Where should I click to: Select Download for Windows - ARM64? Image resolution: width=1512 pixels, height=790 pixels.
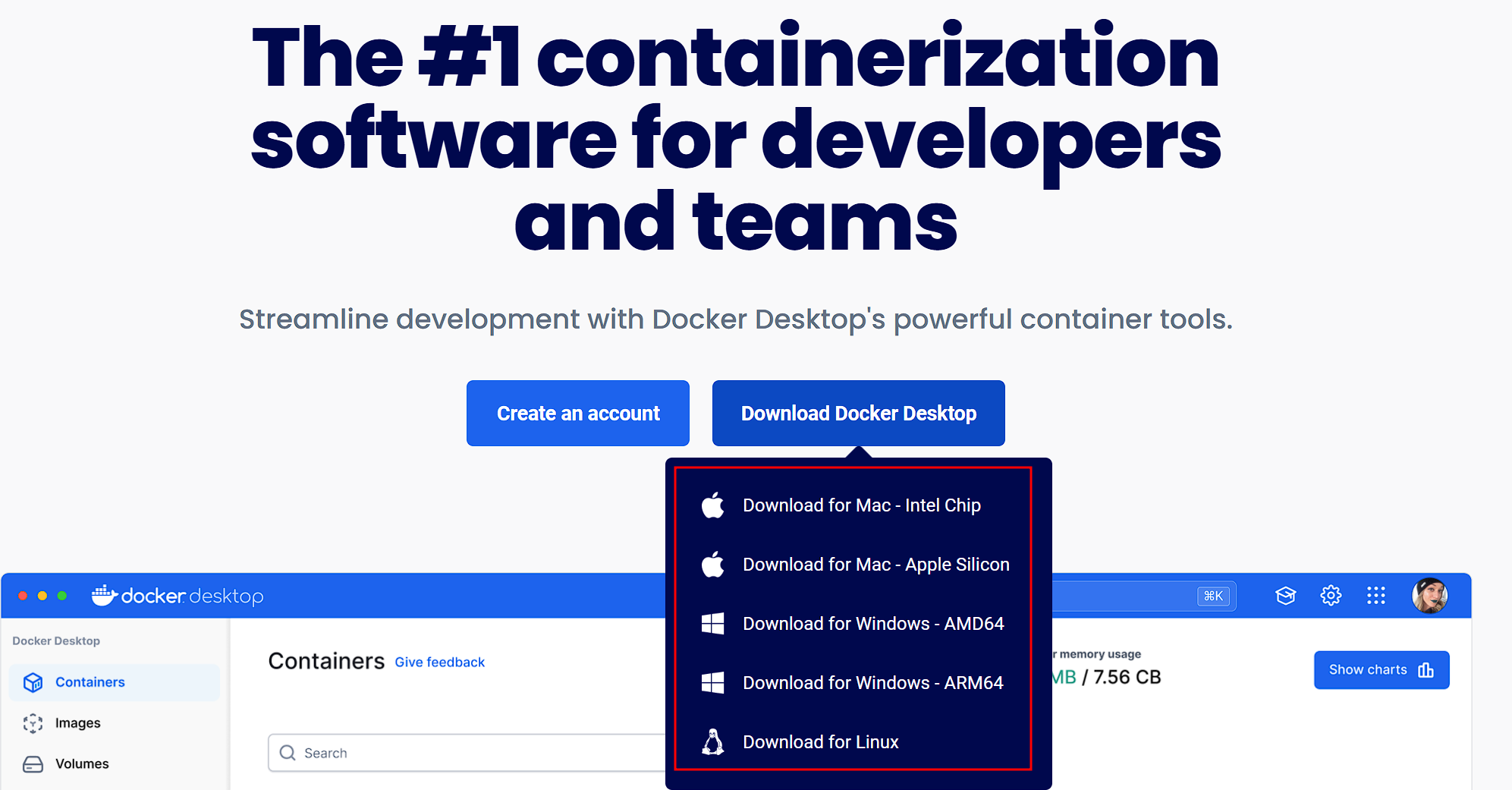[873, 682]
